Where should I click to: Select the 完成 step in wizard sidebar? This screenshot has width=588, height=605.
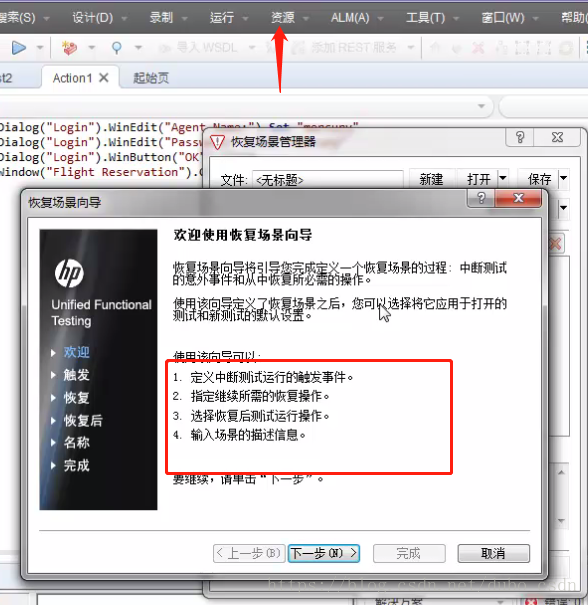point(76,465)
